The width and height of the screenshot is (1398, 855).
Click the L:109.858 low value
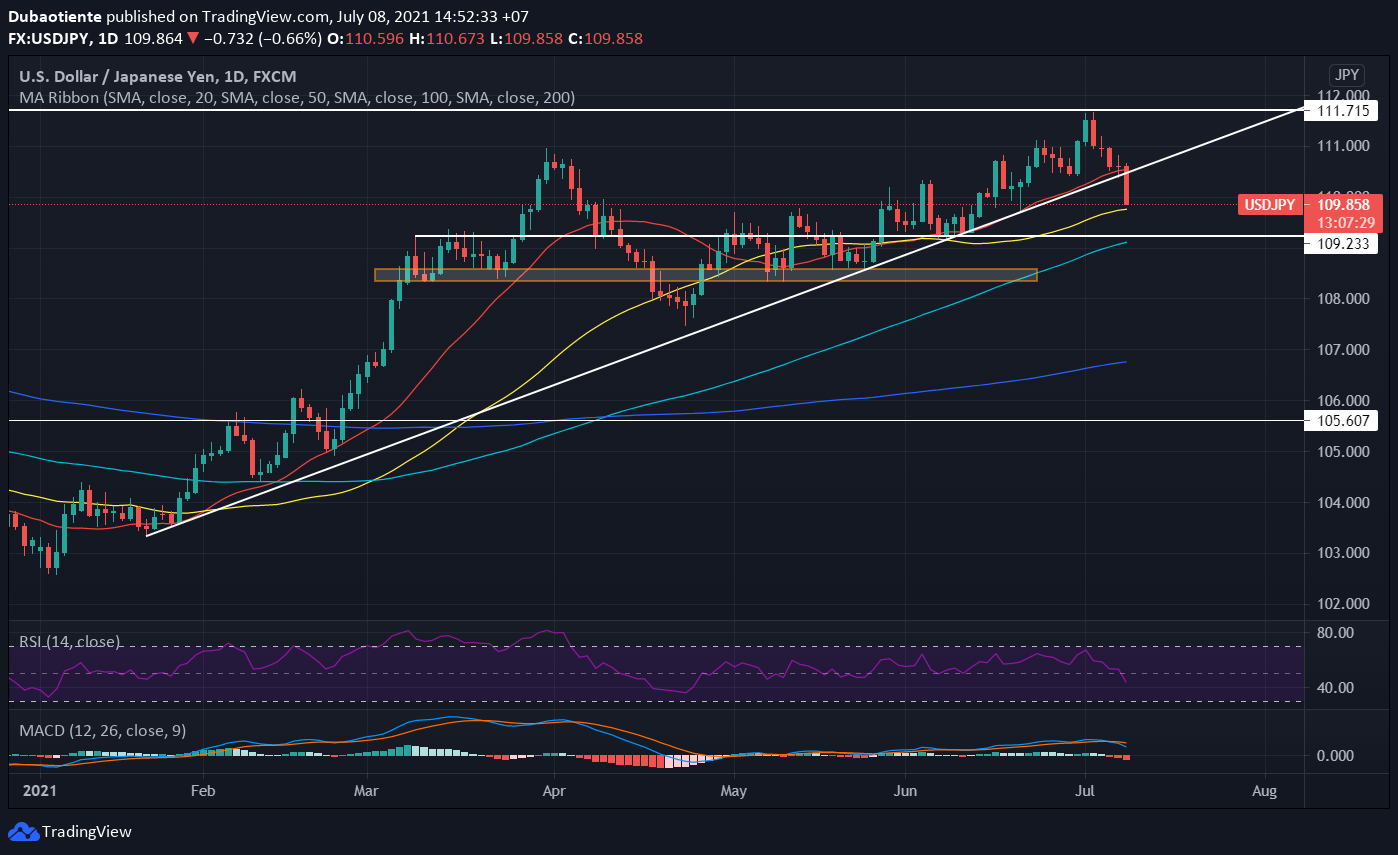[x=526, y=39]
